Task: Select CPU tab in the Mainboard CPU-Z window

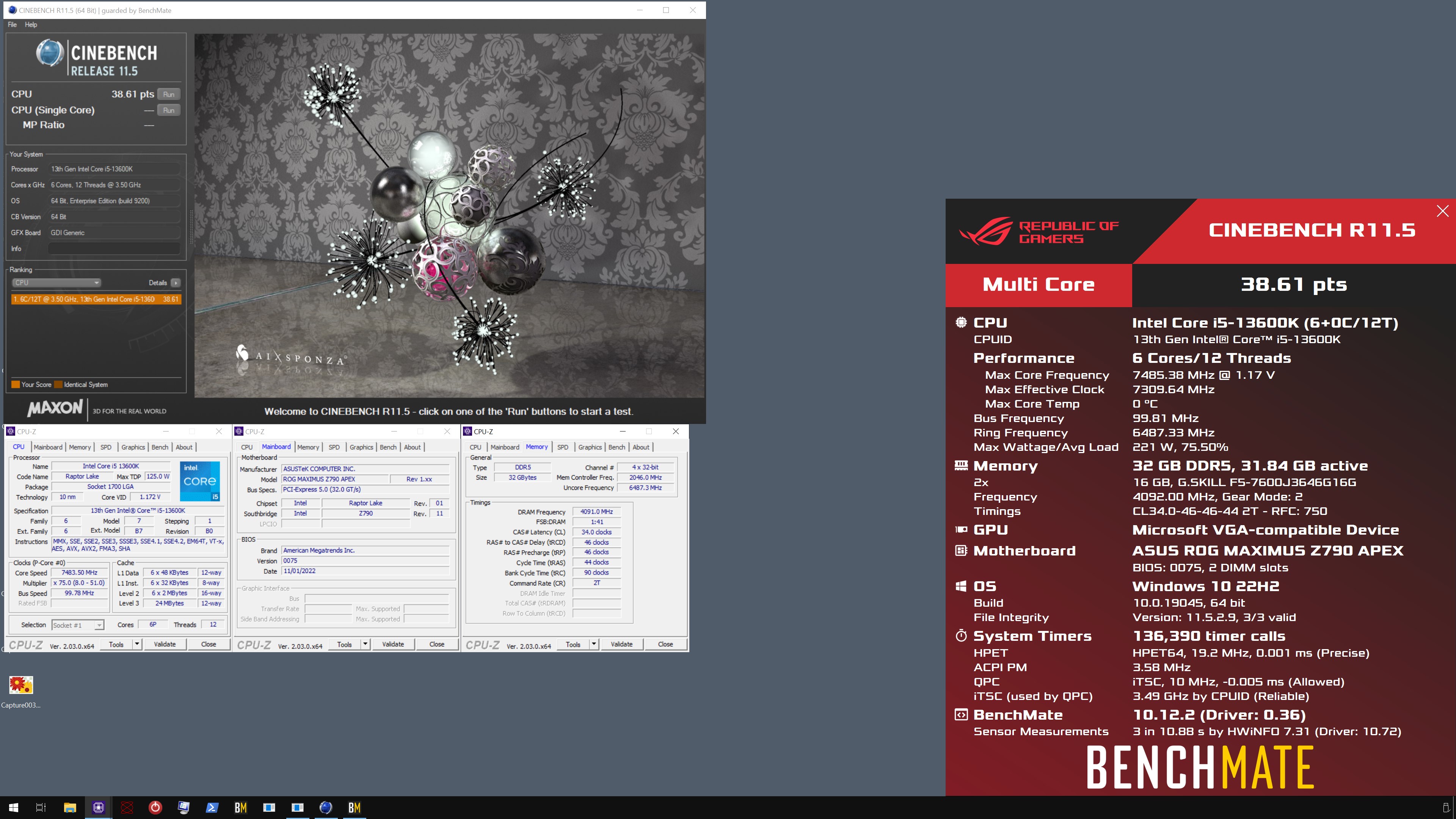Action: 247,447
